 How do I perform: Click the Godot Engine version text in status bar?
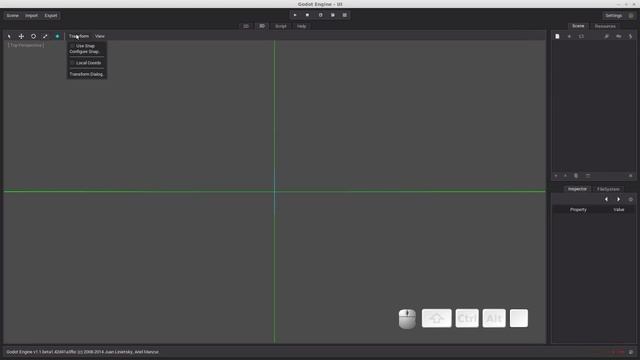pos(82,352)
